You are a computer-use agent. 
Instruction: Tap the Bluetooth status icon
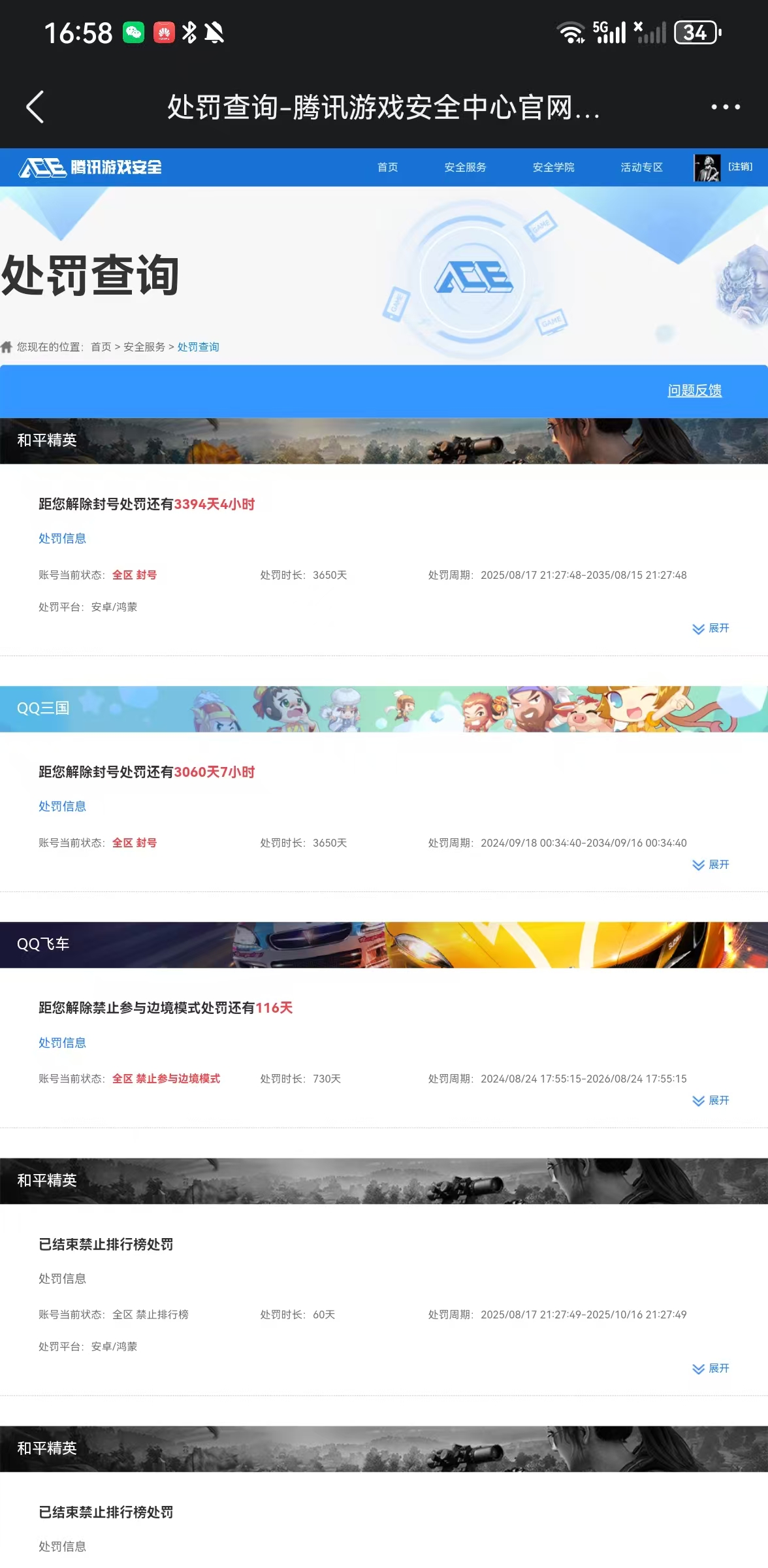tap(189, 33)
